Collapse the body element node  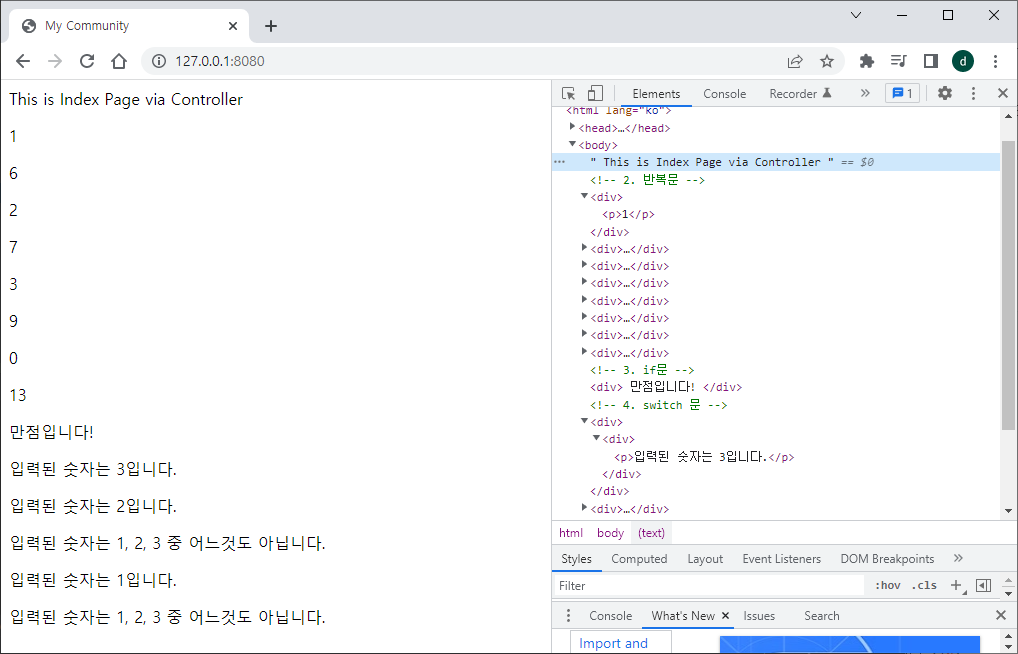(572, 144)
